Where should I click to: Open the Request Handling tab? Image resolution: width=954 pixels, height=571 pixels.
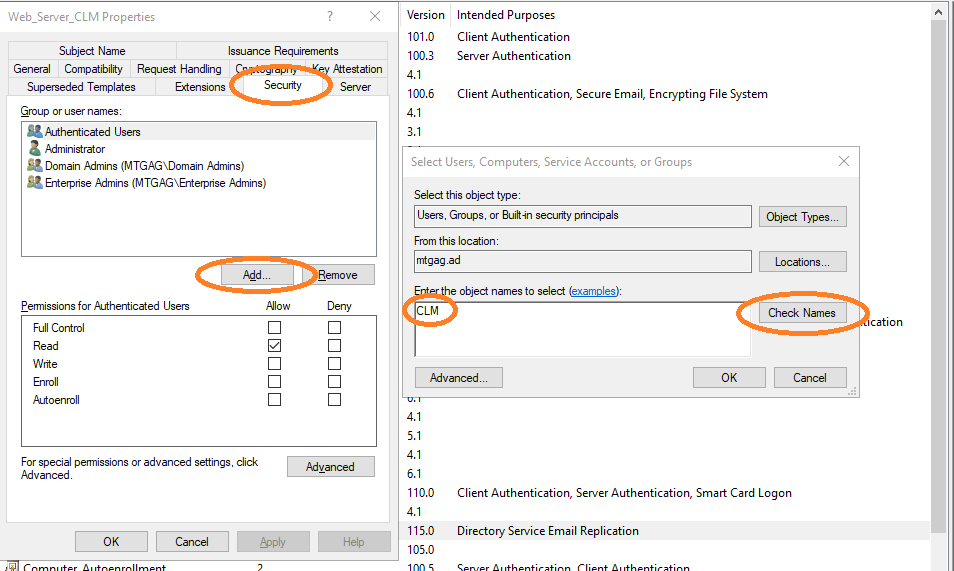(x=179, y=69)
